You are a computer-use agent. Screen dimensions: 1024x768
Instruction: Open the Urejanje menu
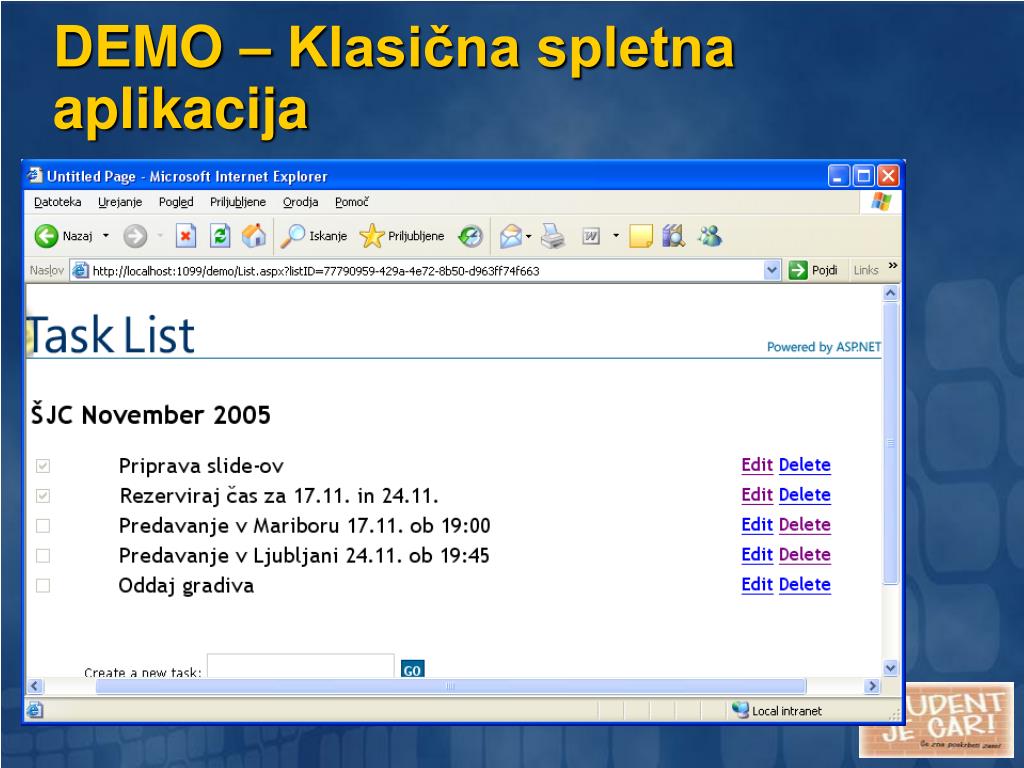pyautogui.click(x=120, y=202)
